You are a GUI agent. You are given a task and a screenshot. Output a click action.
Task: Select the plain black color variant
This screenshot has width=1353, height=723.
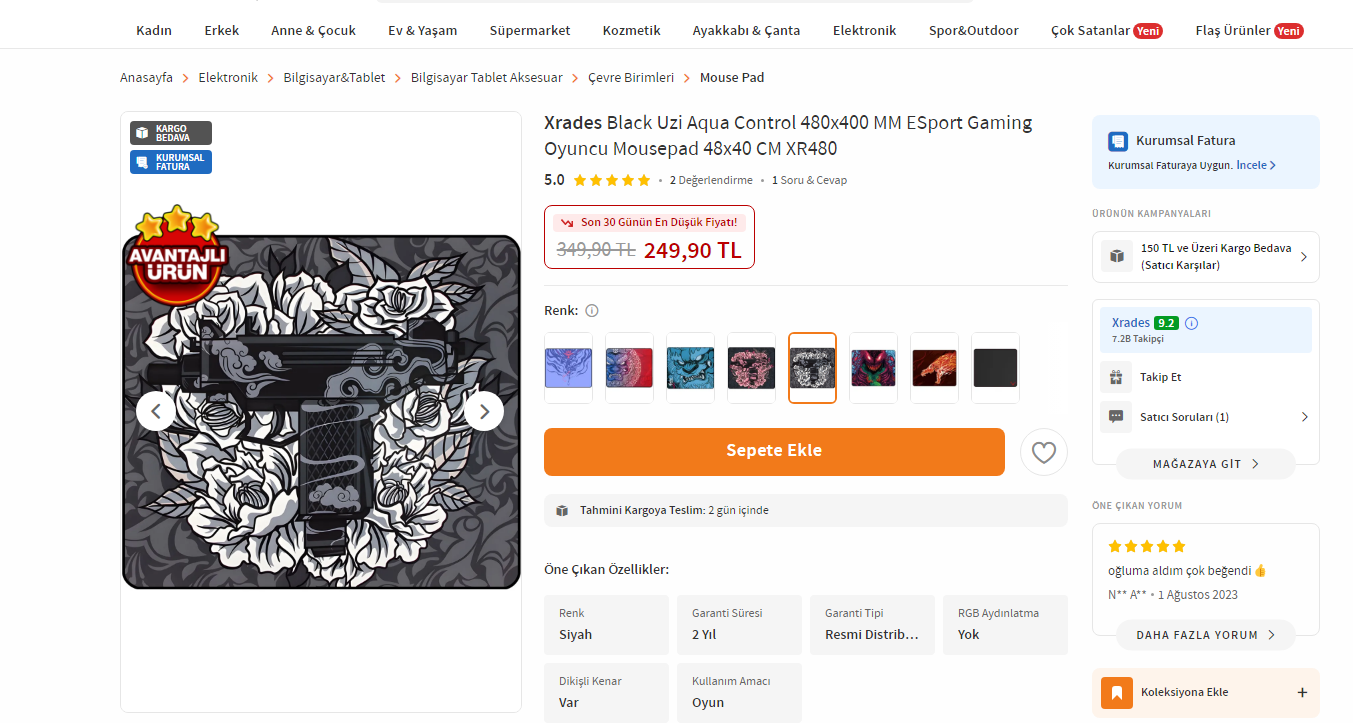(x=995, y=368)
